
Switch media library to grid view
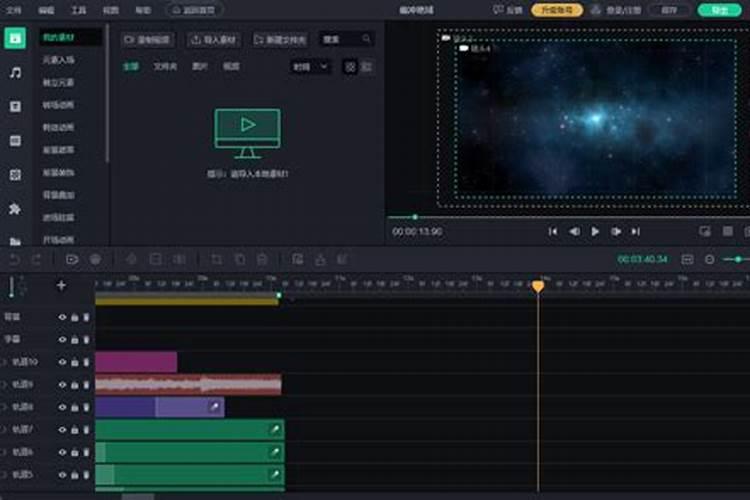point(350,67)
